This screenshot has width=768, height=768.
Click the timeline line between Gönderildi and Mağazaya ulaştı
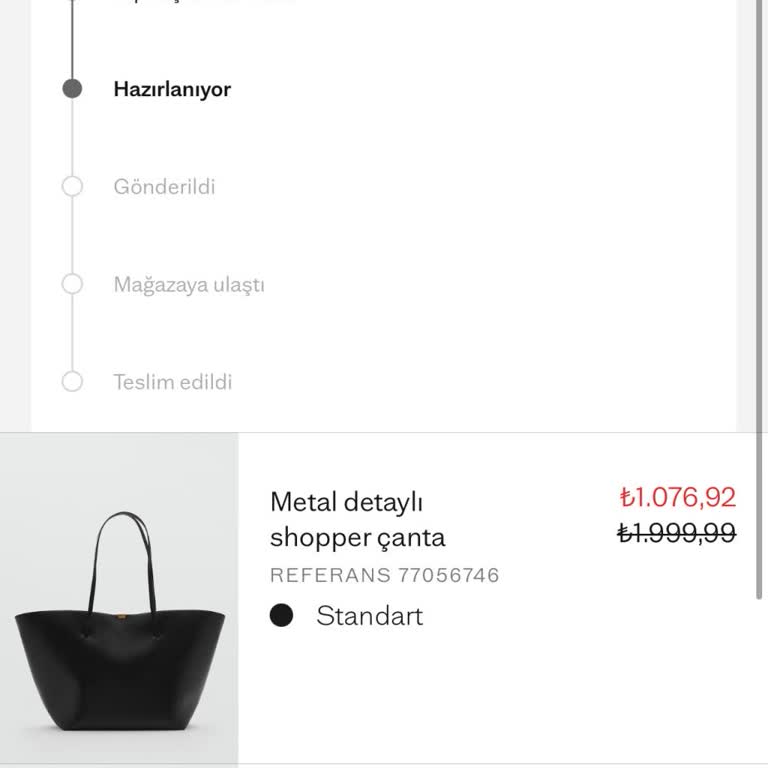coord(72,235)
